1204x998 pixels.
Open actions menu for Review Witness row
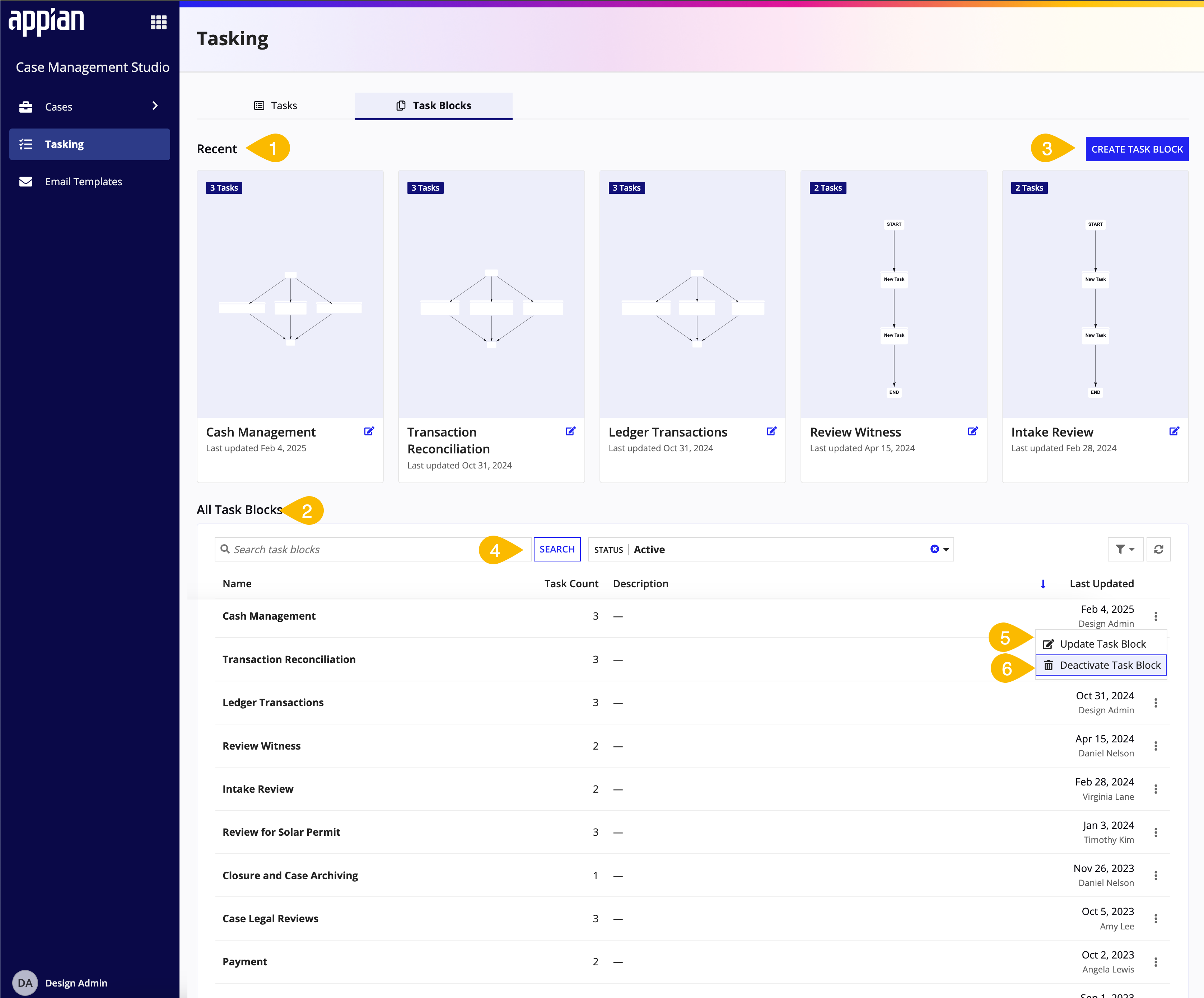[x=1156, y=746]
